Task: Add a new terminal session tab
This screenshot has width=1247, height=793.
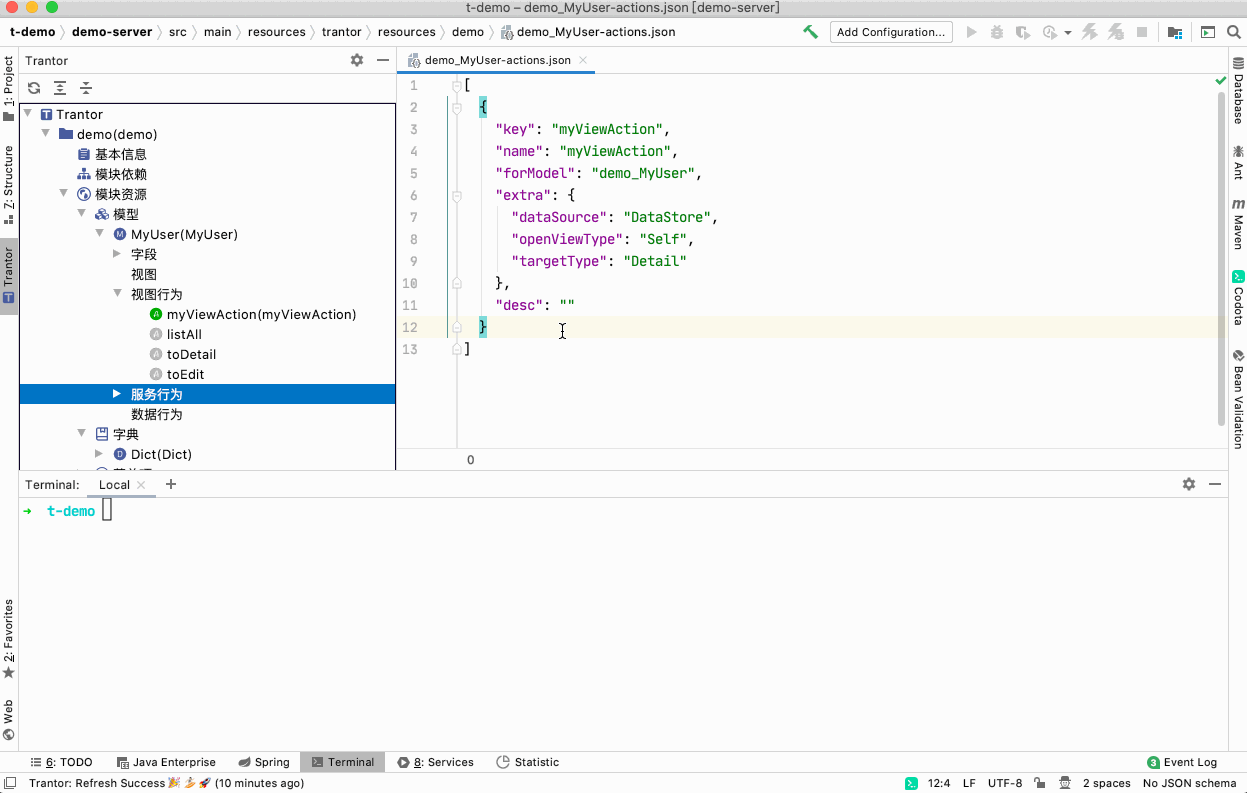Action: pos(171,484)
